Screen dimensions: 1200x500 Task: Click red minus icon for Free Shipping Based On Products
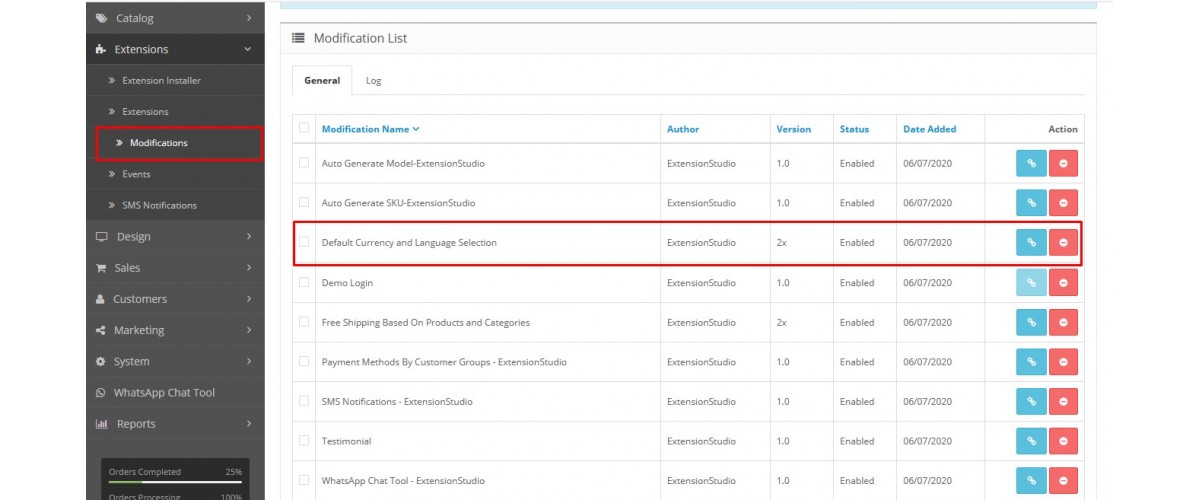[1063, 322]
